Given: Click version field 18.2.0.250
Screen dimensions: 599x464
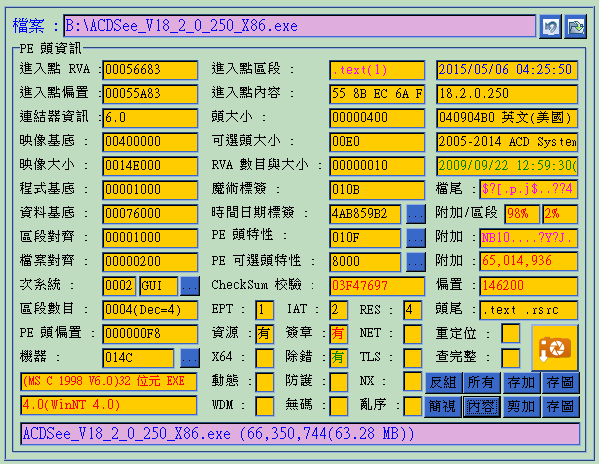Looking at the screenshot, I should tap(507, 94).
